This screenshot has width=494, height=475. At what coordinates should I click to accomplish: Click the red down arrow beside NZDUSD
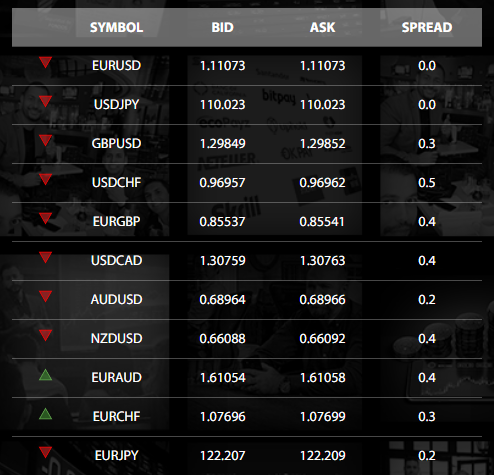pyautogui.click(x=45, y=335)
